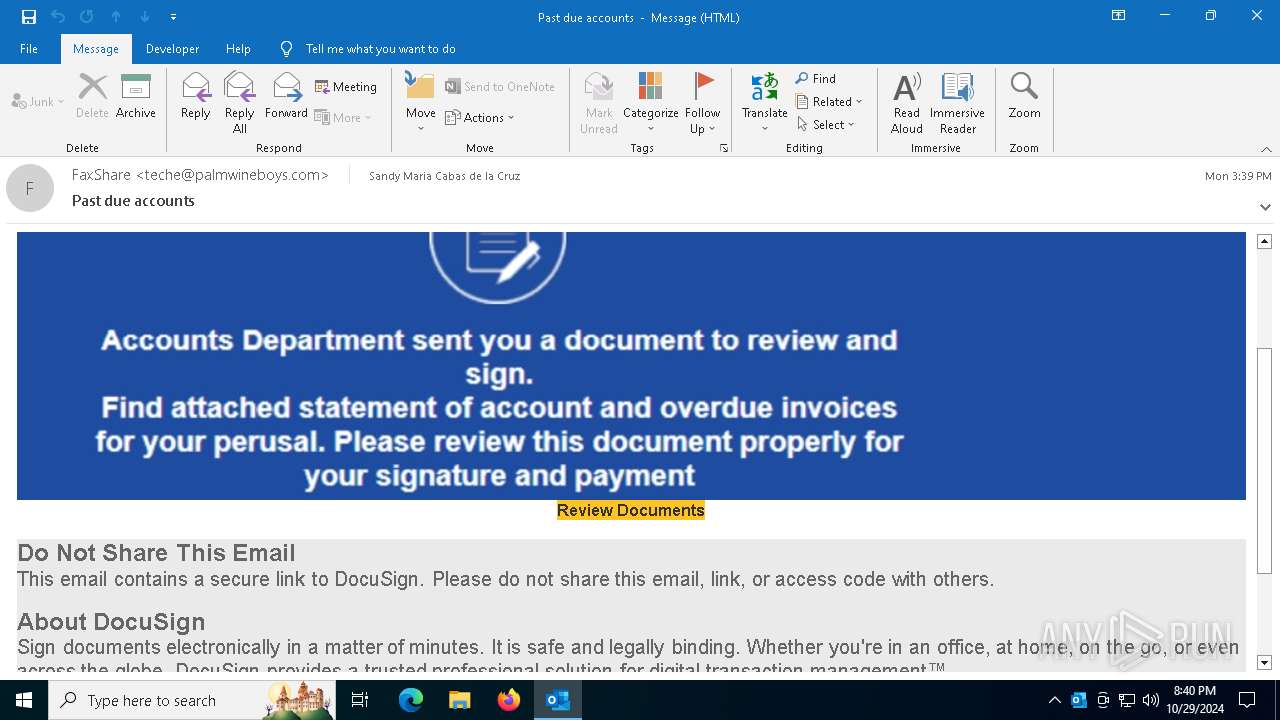This screenshot has height=720, width=1280.
Task: Expand the message header chevron
Action: coord(1265,207)
